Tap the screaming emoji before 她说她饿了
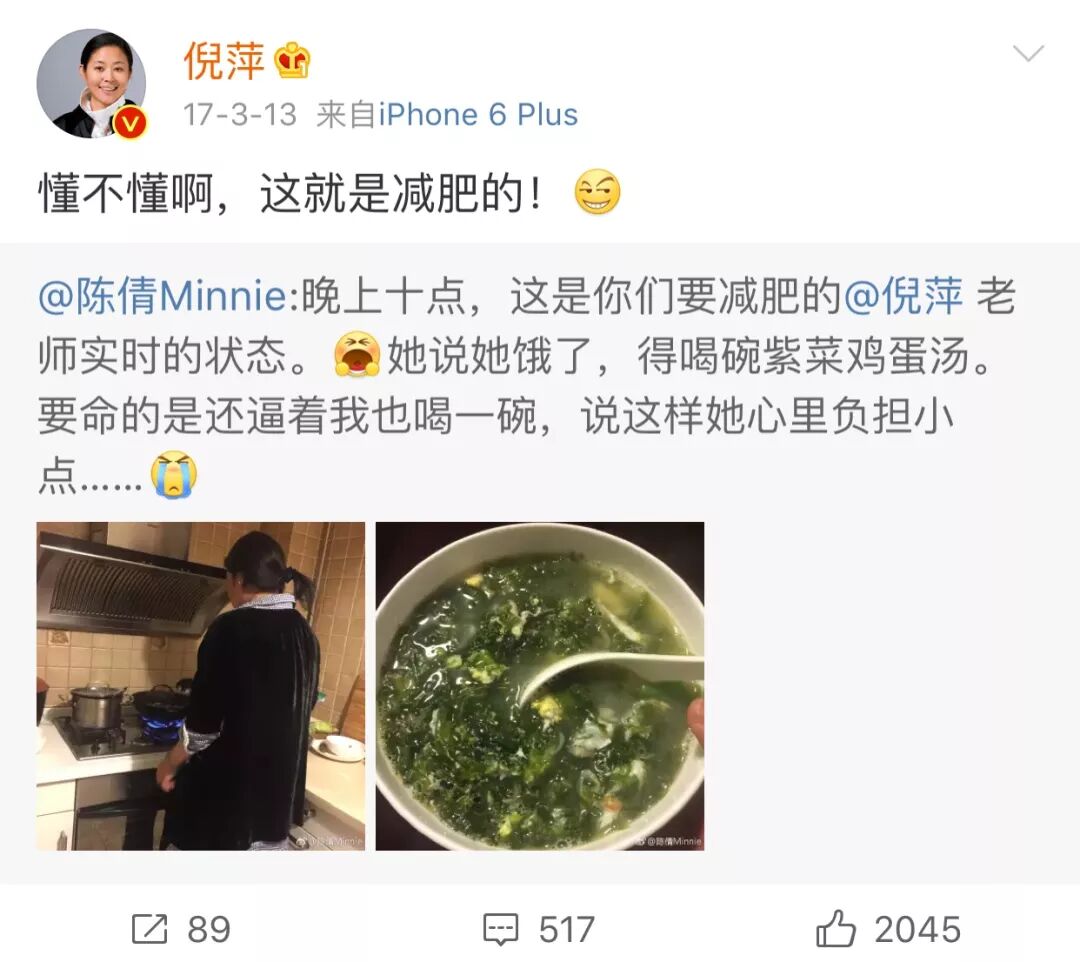This screenshot has width=1080, height=962. [x=357, y=355]
